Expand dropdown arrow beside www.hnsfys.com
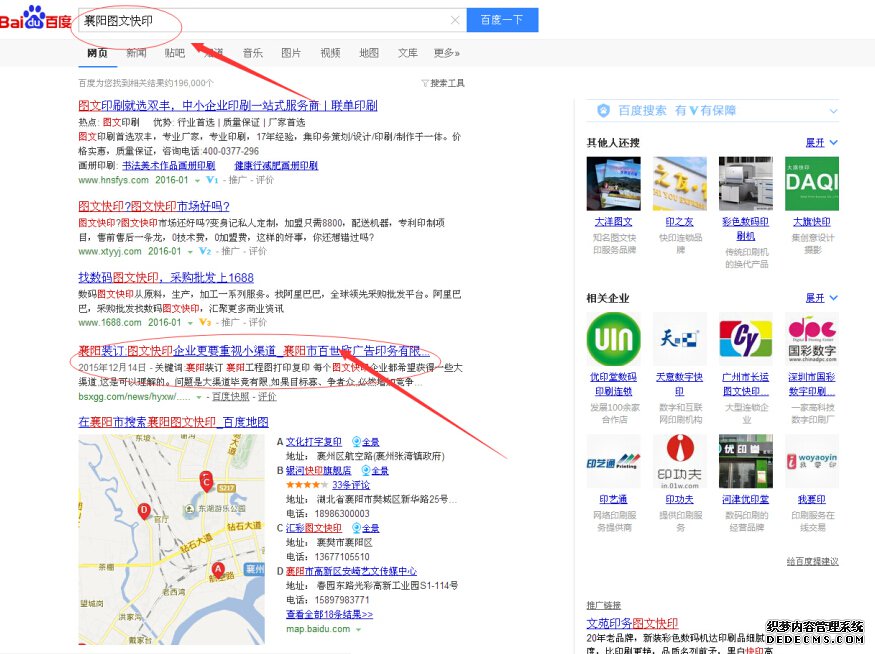The height and width of the screenshot is (654, 875). pyautogui.click(x=197, y=180)
